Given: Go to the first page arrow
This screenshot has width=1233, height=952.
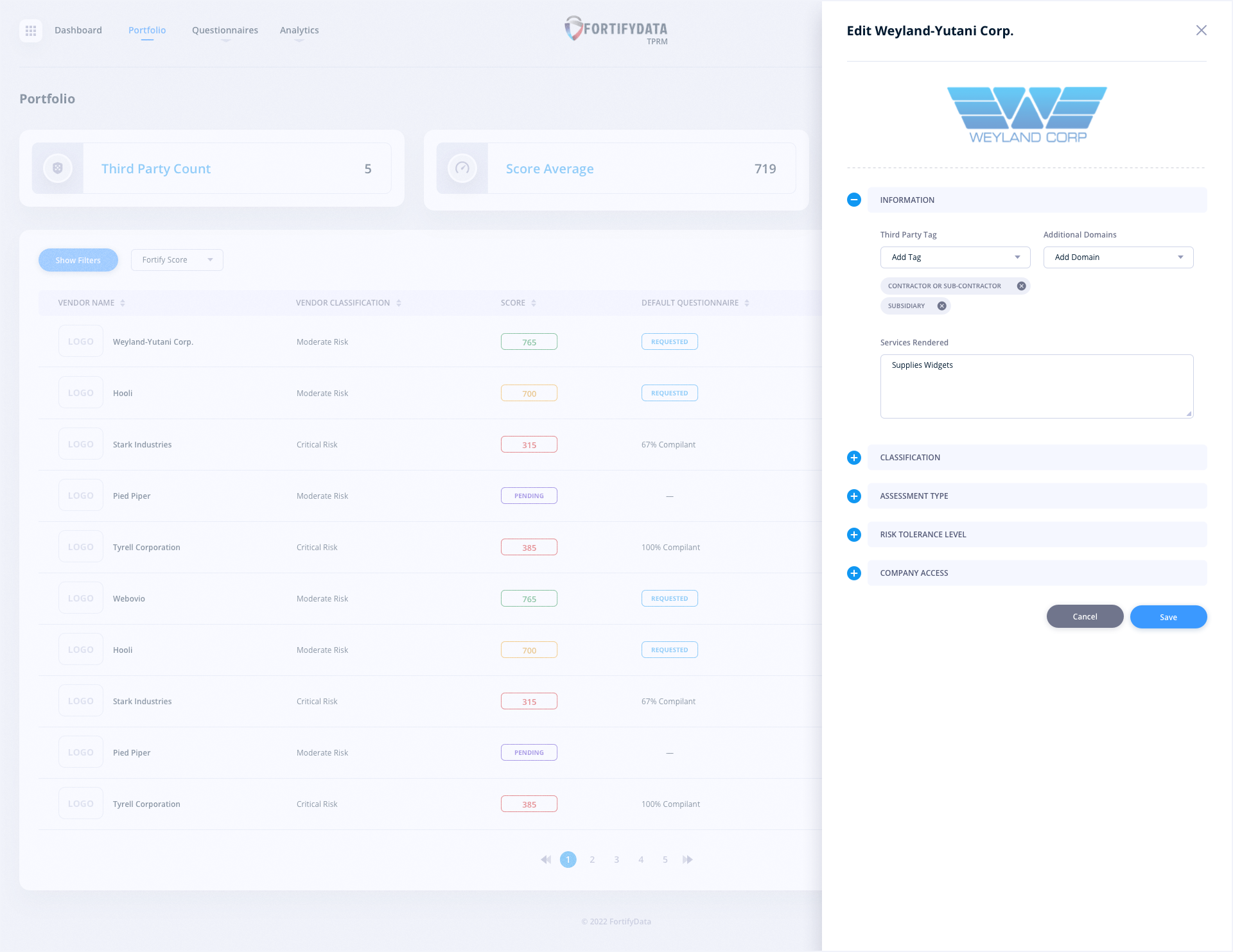Looking at the screenshot, I should pos(546,860).
